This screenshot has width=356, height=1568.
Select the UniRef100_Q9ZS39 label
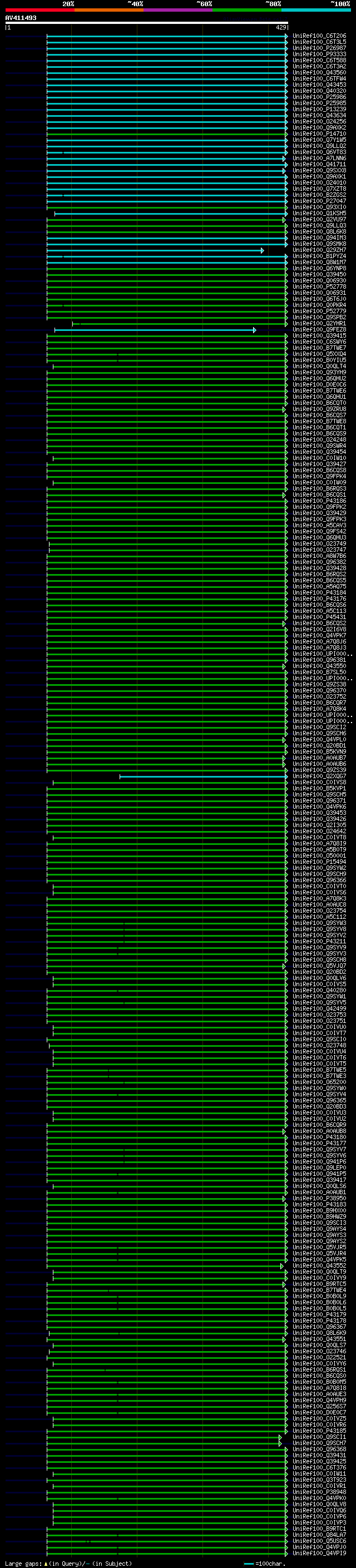click(x=319, y=770)
